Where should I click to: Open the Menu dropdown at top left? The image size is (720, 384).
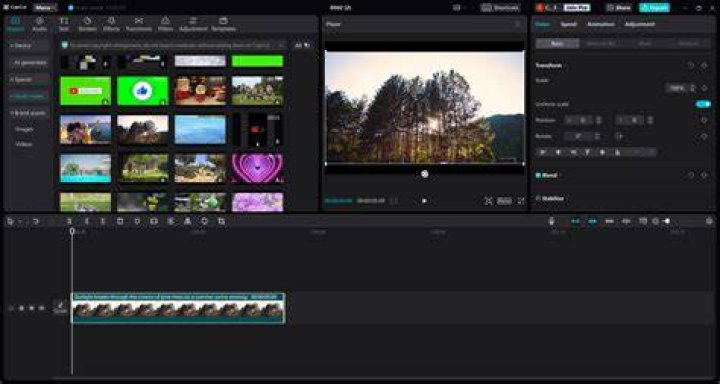click(x=45, y=8)
